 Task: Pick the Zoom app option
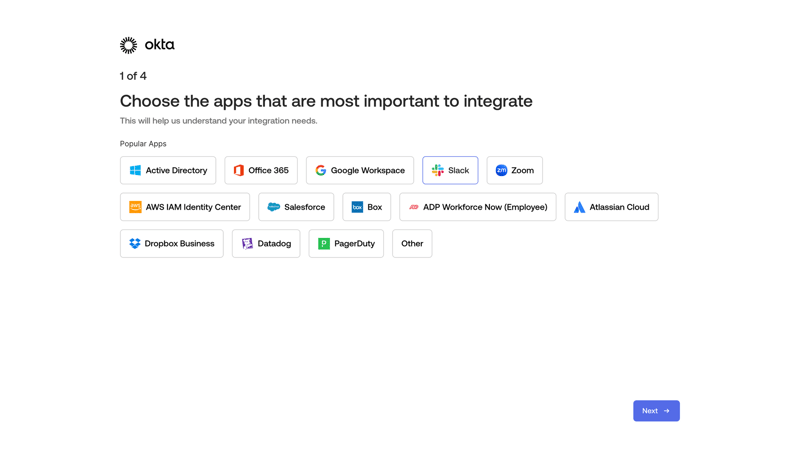pyautogui.click(x=514, y=170)
